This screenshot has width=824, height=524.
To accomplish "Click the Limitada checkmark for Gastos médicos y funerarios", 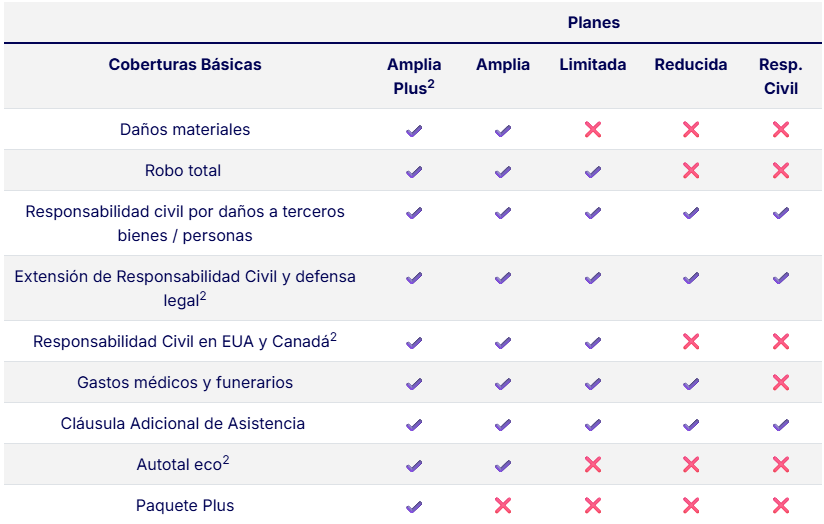I will [x=593, y=383].
